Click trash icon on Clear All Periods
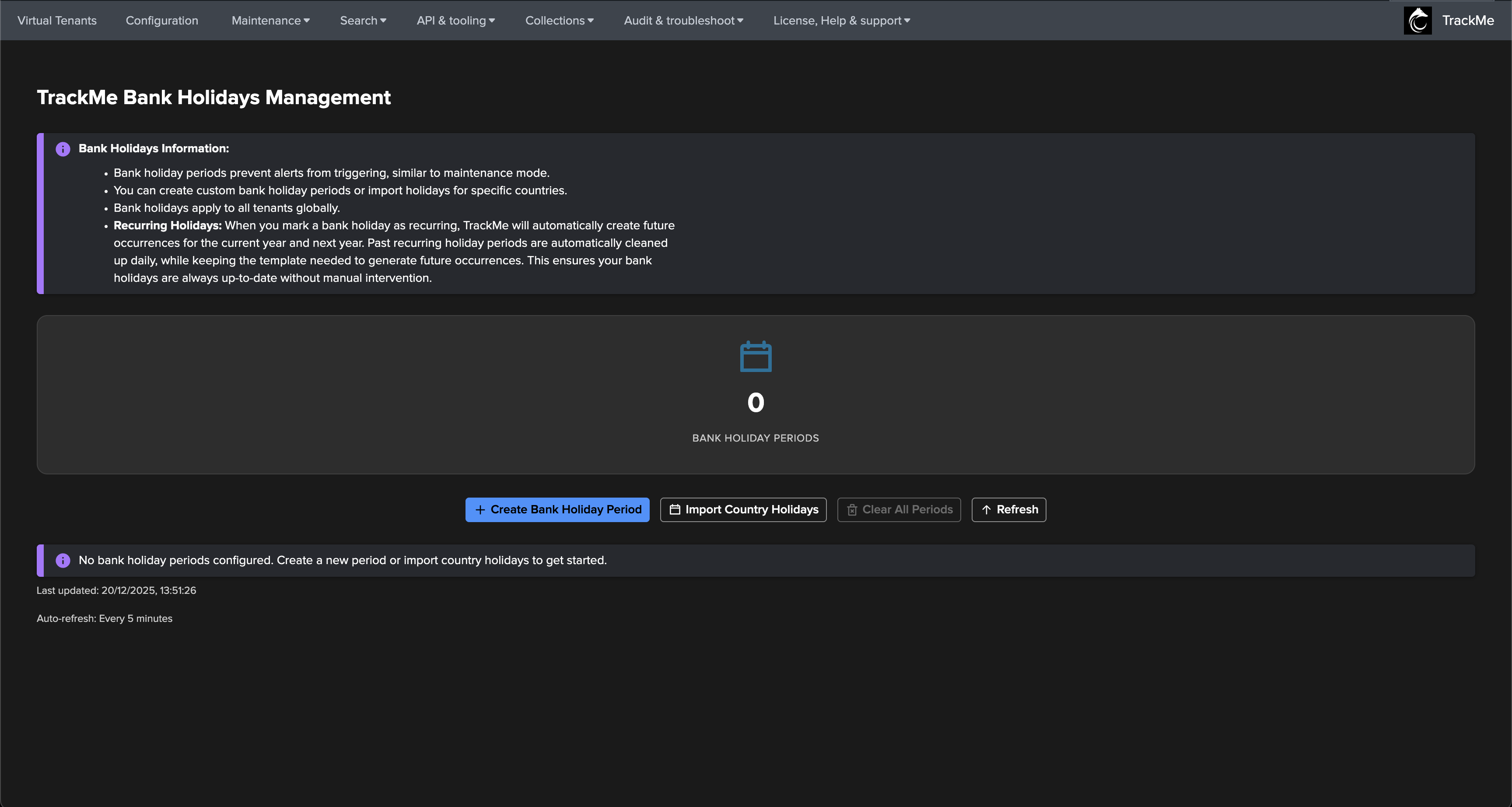This screenshot has height=807, width=1512. coord(852,510)
